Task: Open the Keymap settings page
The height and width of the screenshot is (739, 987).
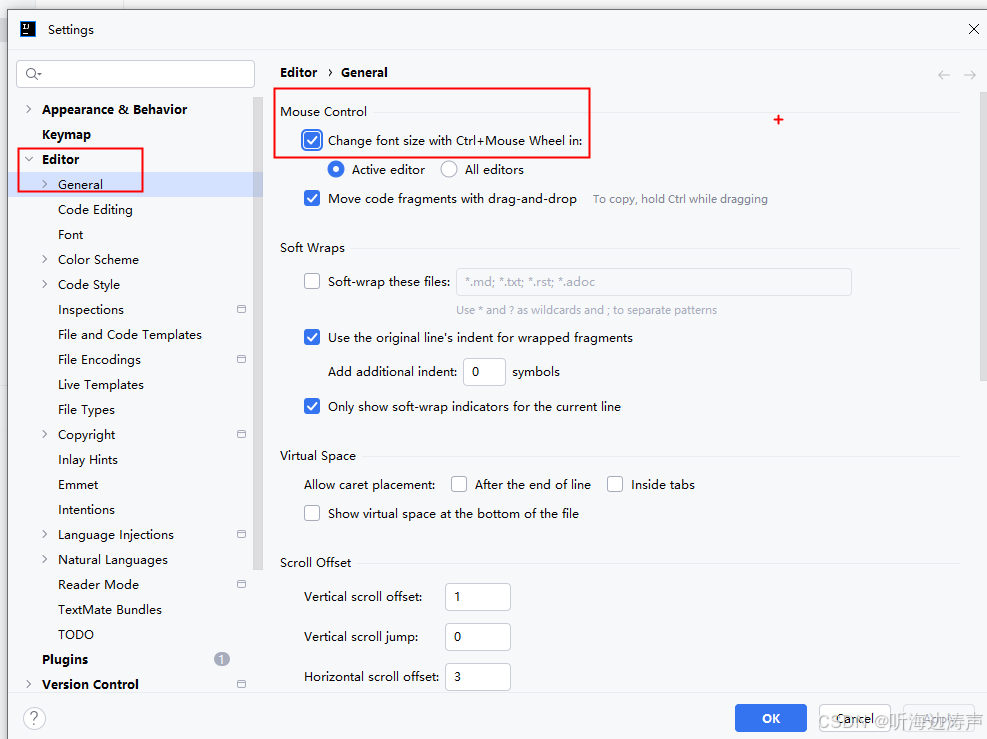Action: click(x=66, y=135)
